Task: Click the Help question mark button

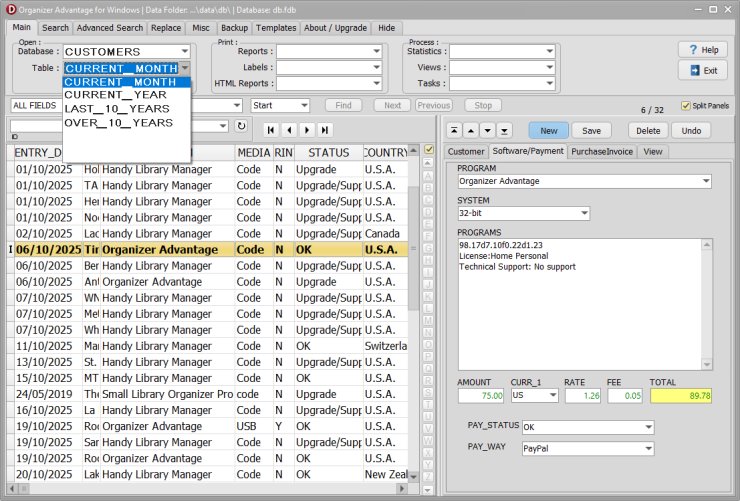Action: 703,50
